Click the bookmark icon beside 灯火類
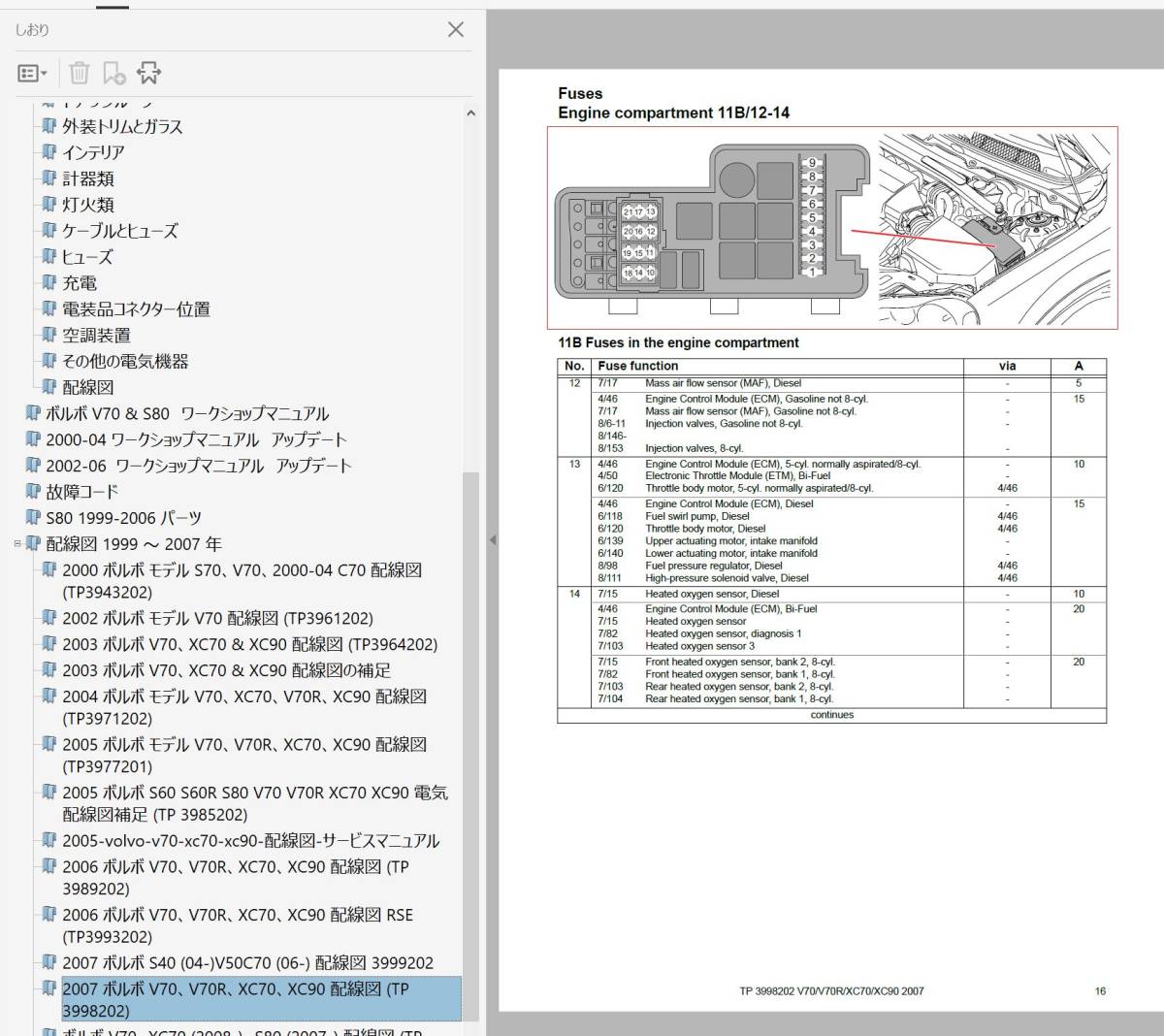The height and width of the screenshot is (1036, 1164). [48, 205]
